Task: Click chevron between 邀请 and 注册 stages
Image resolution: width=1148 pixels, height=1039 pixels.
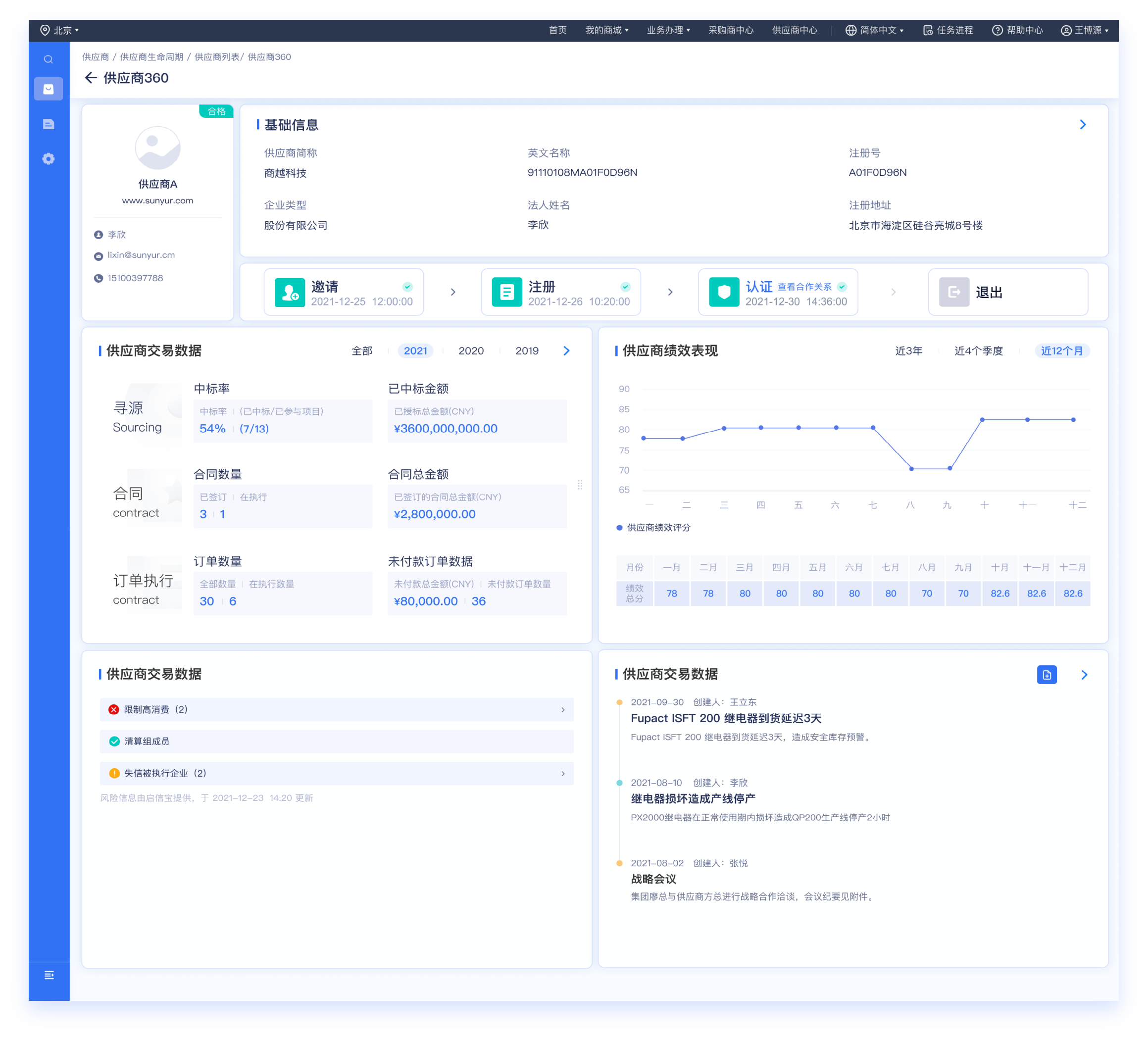Action: tap(453, 292)
